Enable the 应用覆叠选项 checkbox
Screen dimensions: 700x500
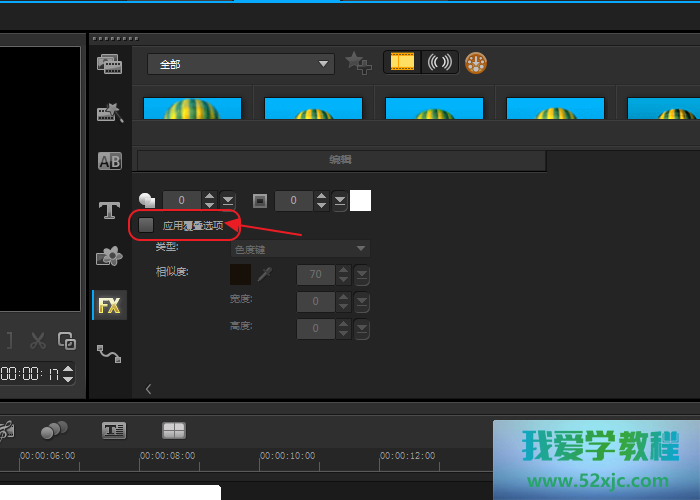pos(147,226)
